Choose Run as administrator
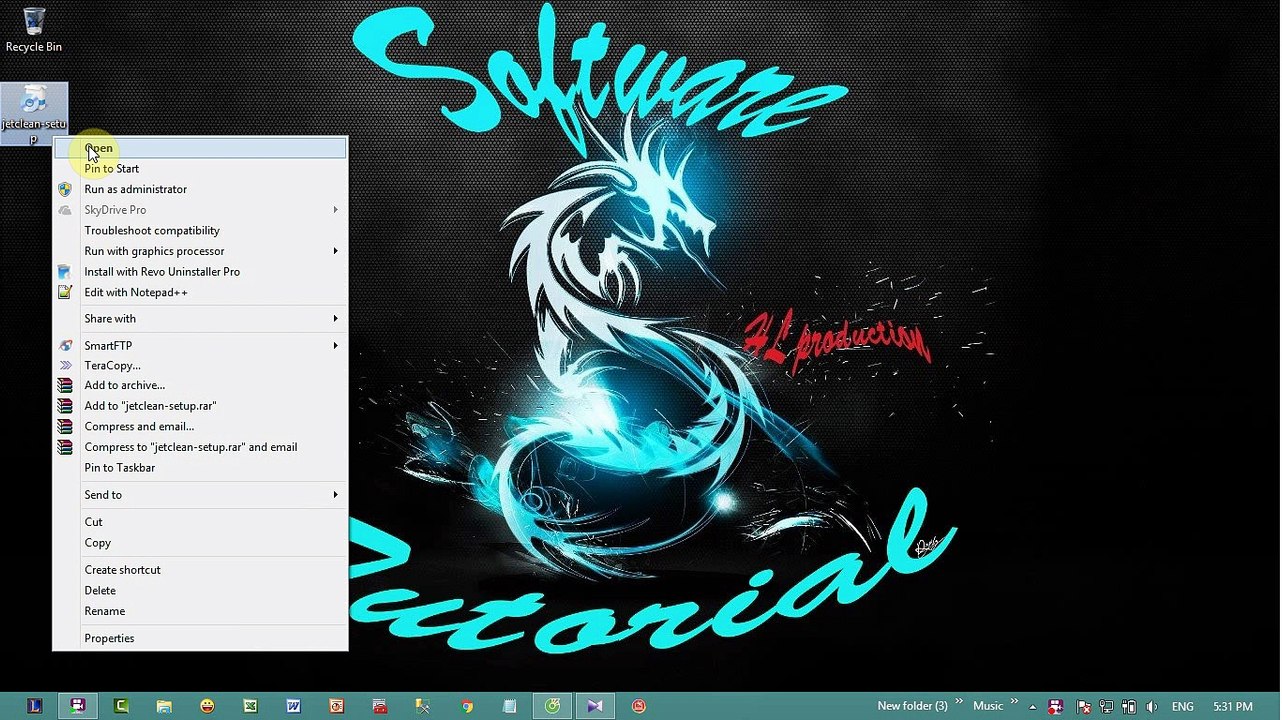Image resolution: width=1282 pixels, height=720 pixels. tap(200, 189)
